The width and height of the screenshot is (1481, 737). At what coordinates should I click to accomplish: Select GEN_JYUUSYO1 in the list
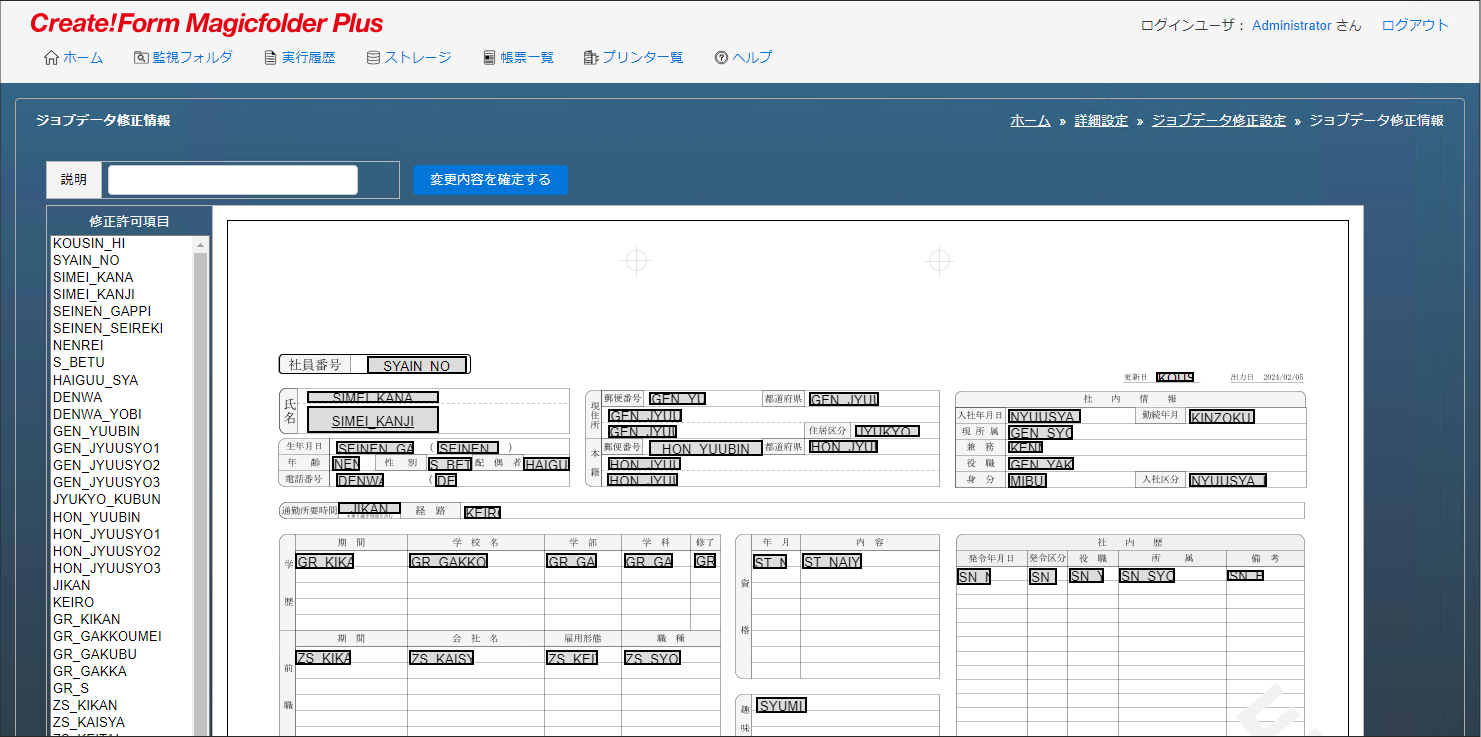(x=106, y=448)
